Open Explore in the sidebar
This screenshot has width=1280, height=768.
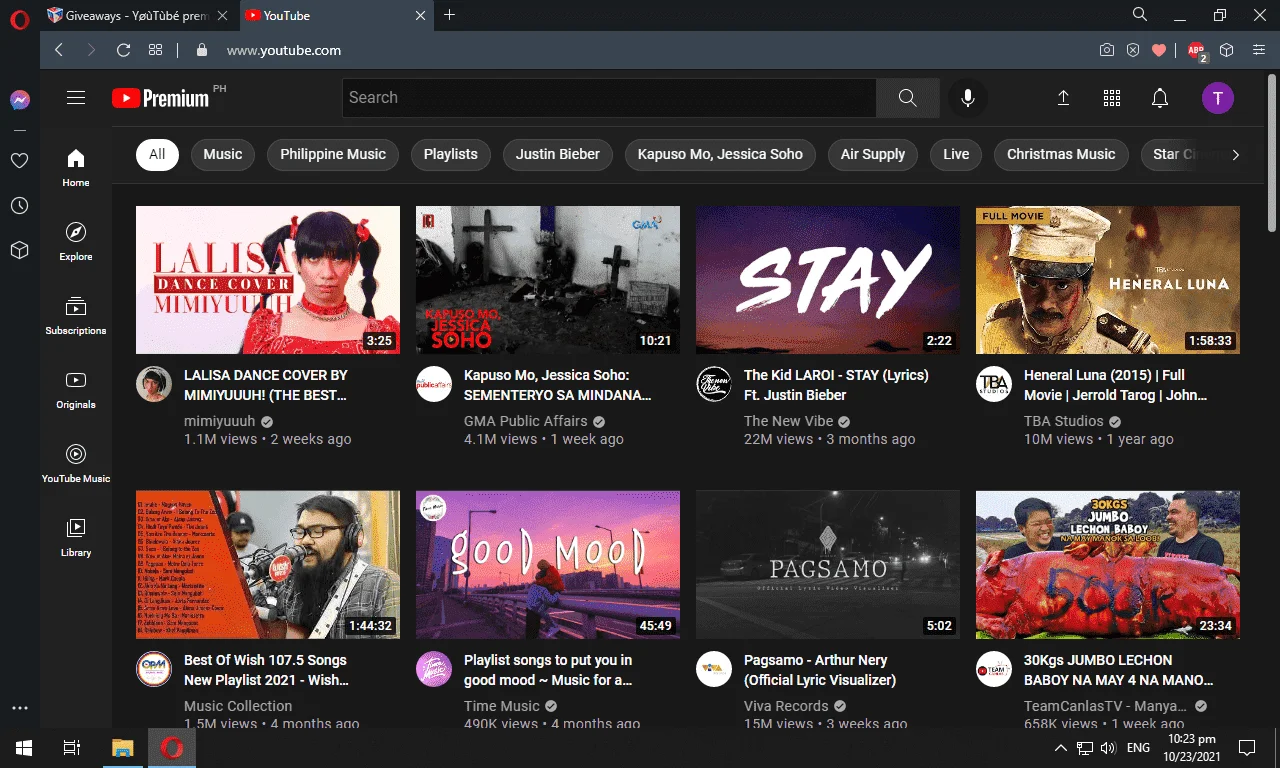coord(76,241)
